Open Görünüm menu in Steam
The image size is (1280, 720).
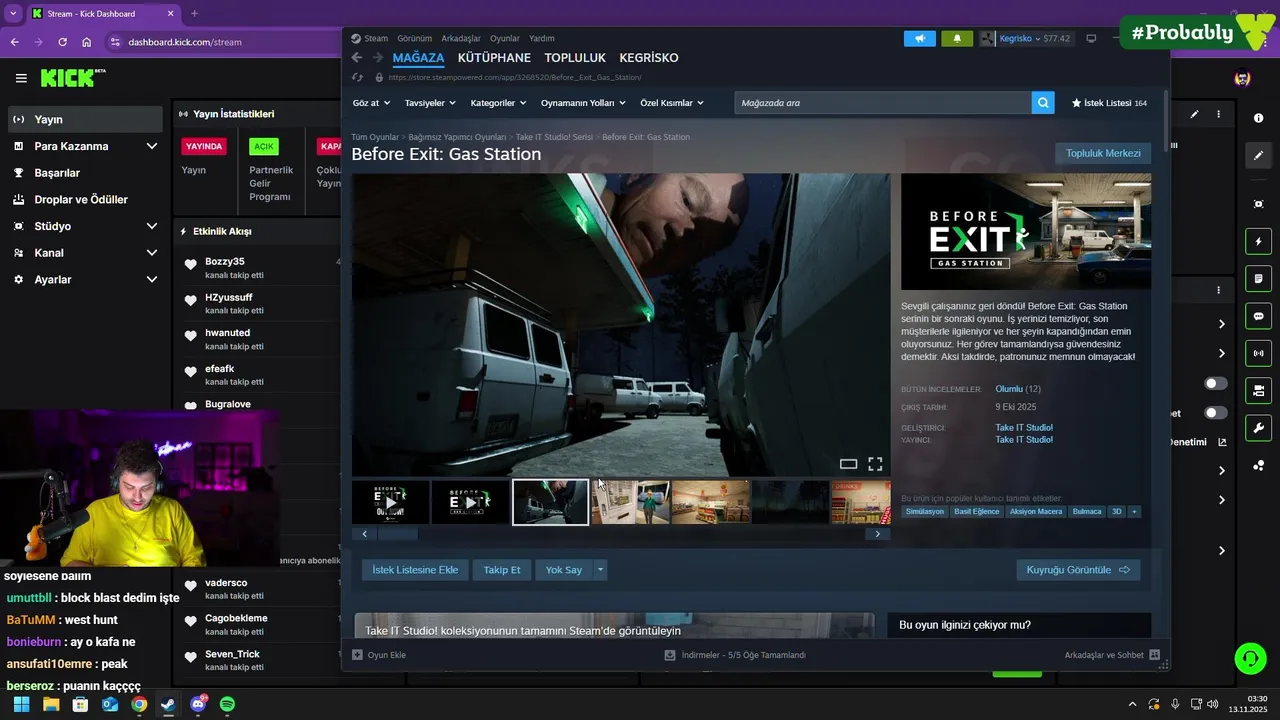[414, 38]
